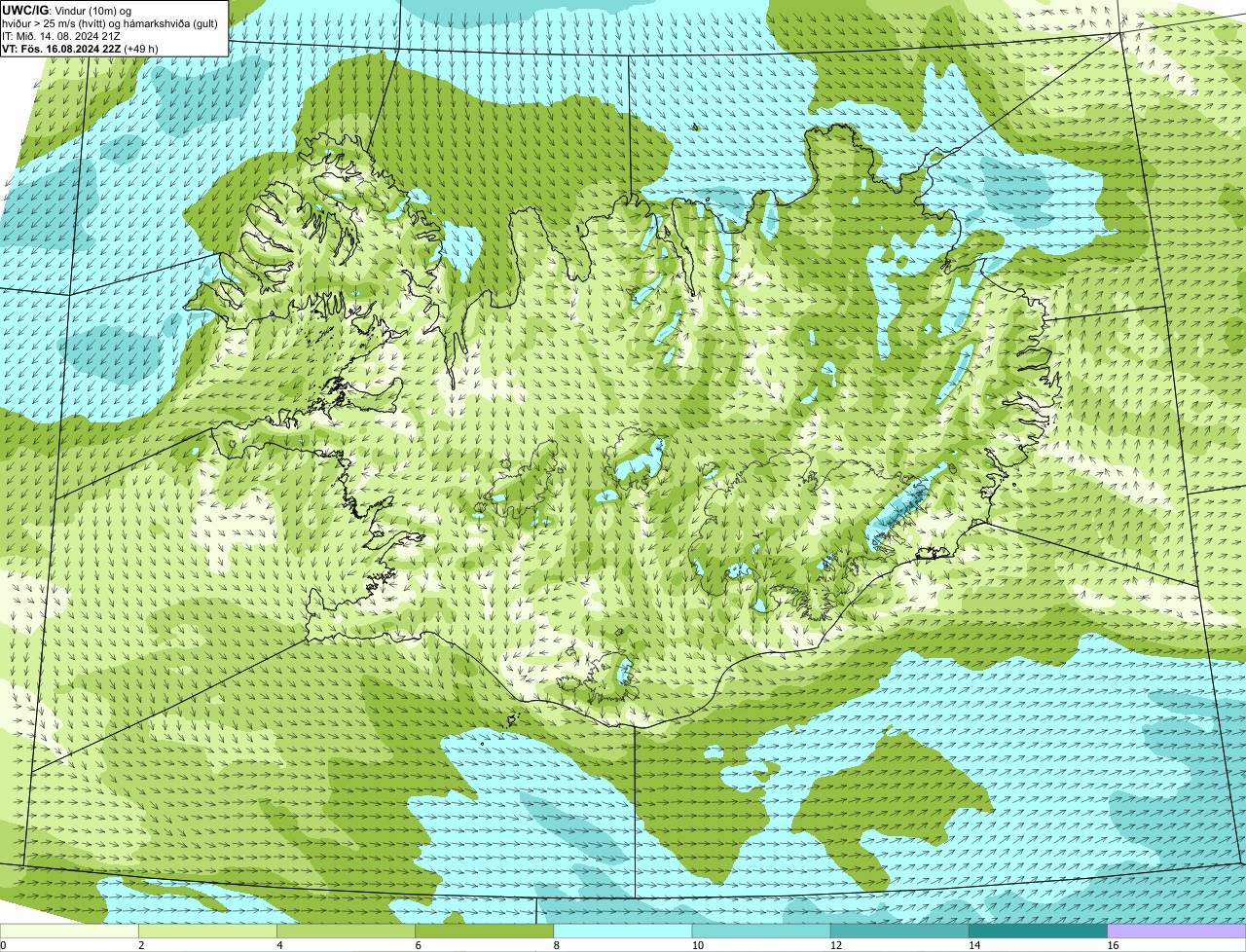Click the legend scale label "4"

pyautogui.click(x=279, y=945)
